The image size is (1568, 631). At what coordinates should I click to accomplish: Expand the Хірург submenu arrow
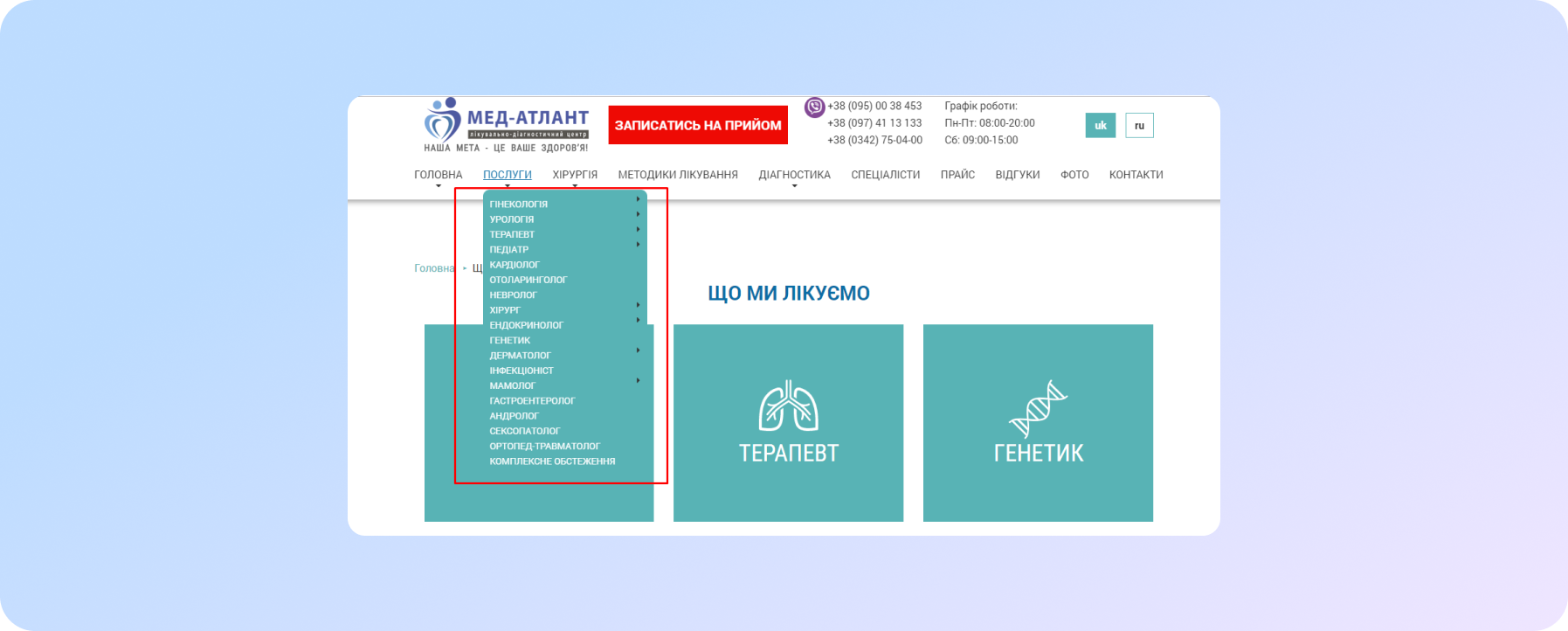coord(639,305)
